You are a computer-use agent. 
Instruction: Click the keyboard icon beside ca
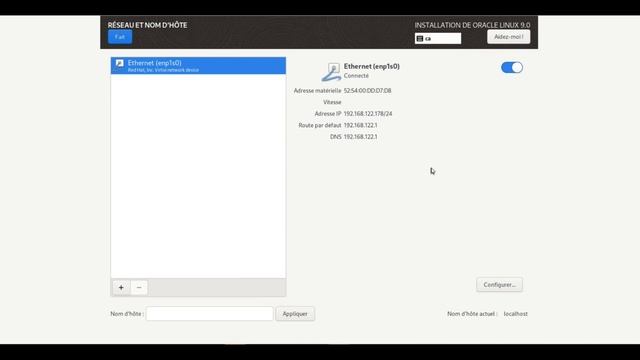coord(420,38)
